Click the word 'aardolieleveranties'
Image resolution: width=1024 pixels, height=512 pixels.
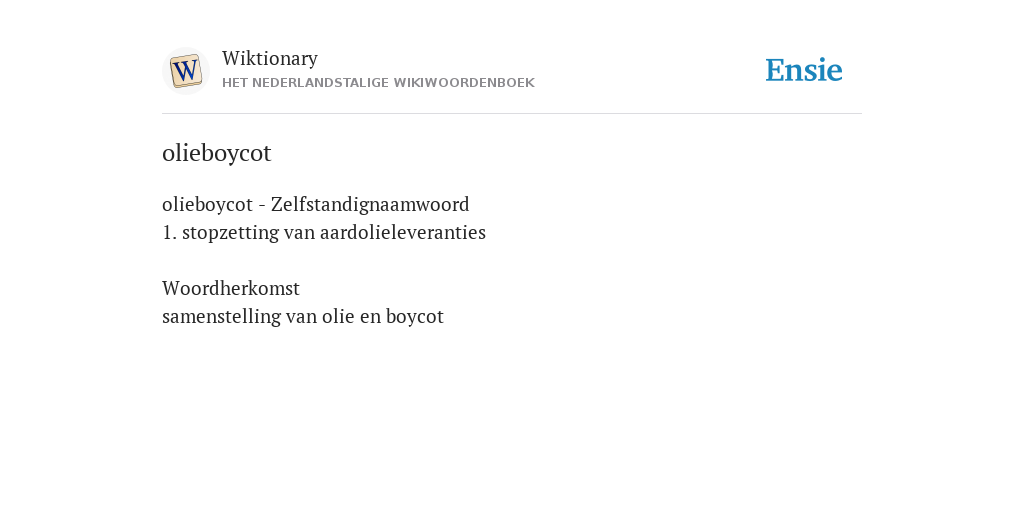click(x=402, y=232)
